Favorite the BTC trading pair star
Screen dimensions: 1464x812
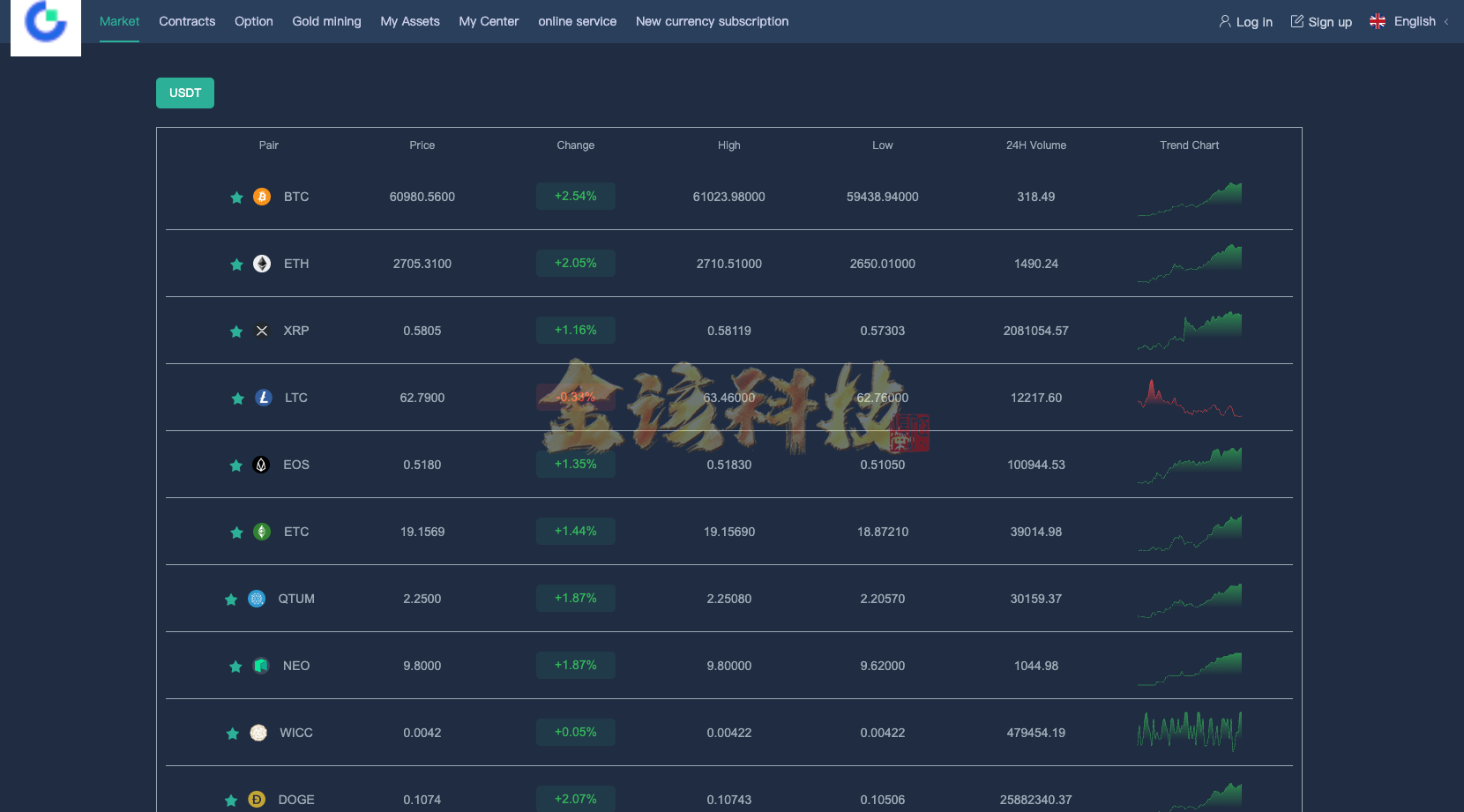click(236, 197)
